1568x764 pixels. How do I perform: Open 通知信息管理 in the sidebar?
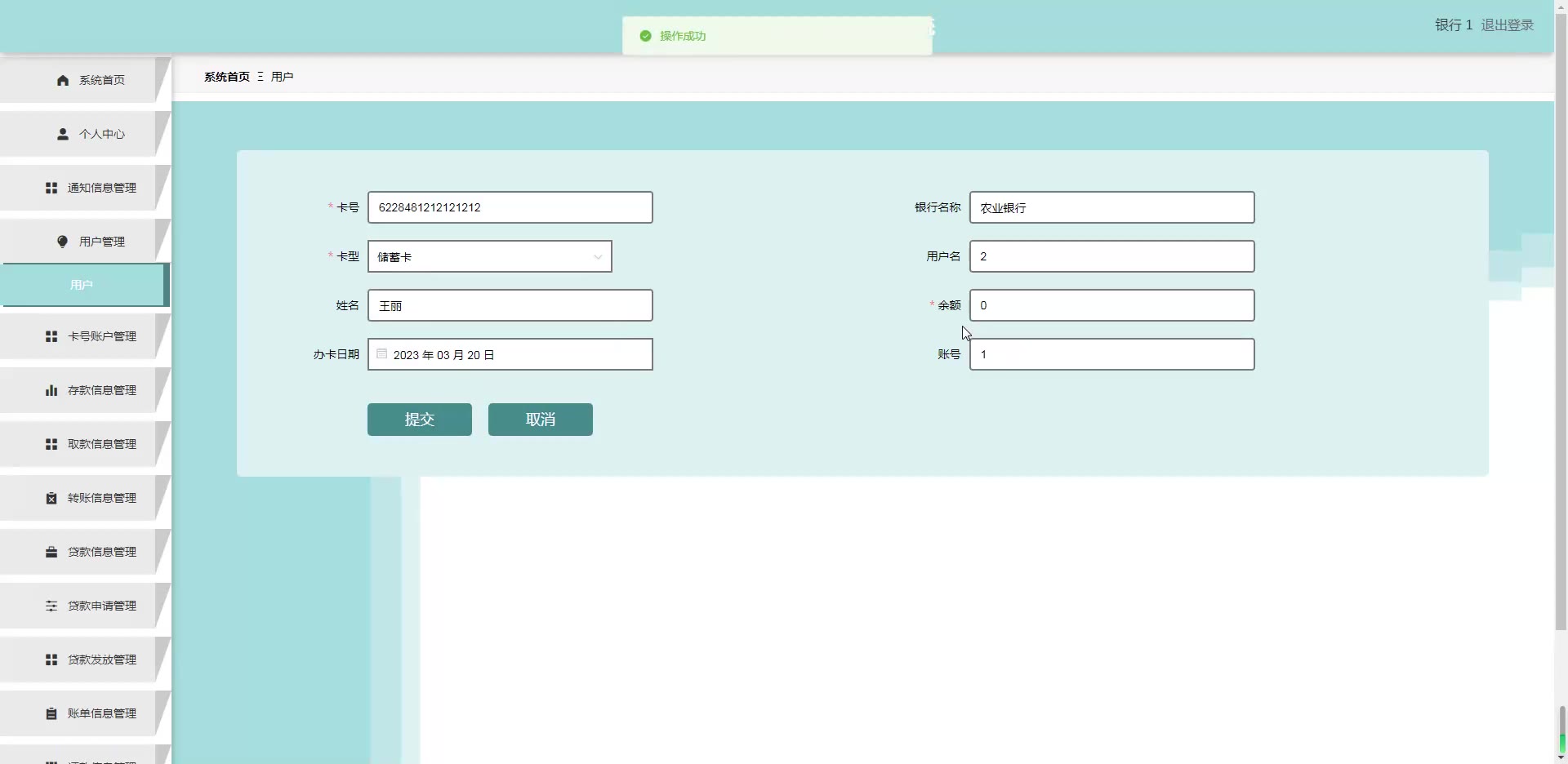point(85,188)
